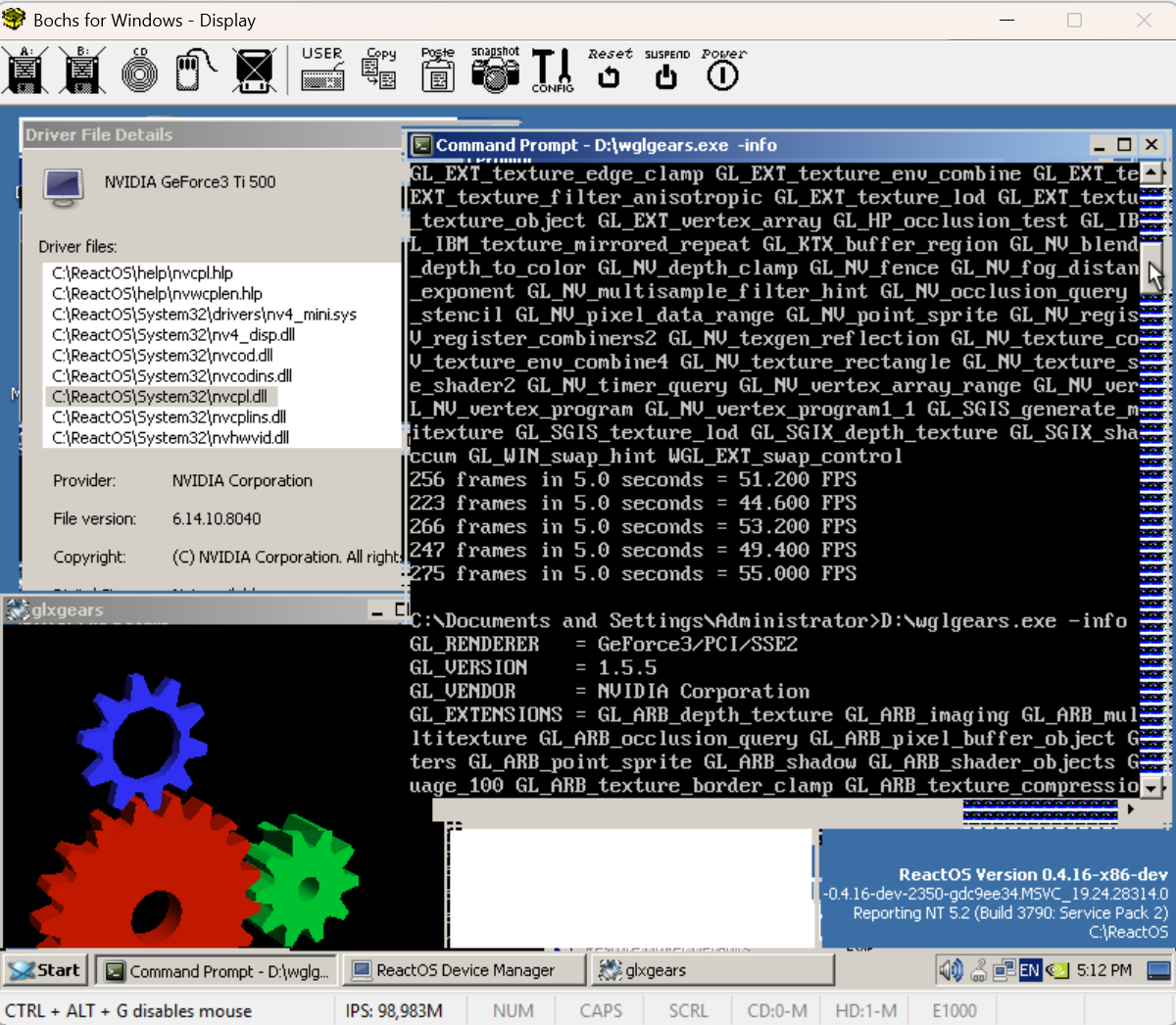The image size is (1176, 1025).
Task: Switch to ReactOS Device Manager taskbar item
Action: pos(465,970)
